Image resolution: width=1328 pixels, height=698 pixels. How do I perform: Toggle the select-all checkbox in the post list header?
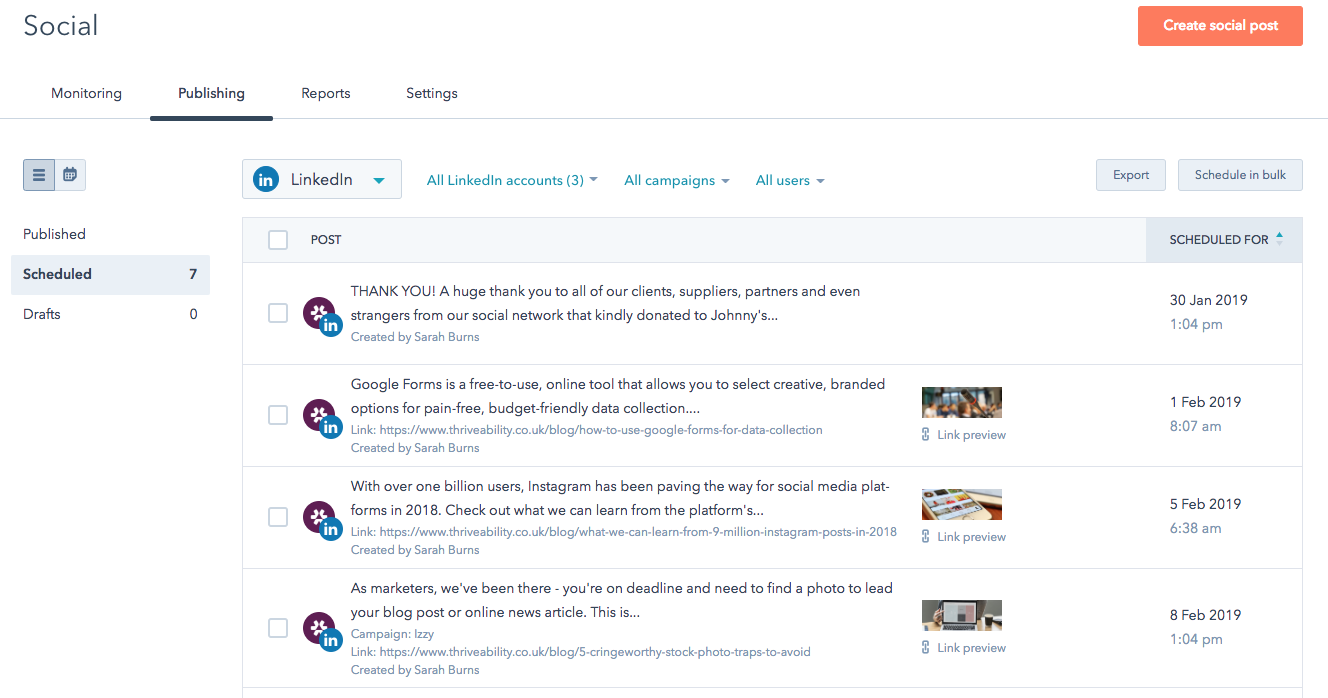(277, 239)
